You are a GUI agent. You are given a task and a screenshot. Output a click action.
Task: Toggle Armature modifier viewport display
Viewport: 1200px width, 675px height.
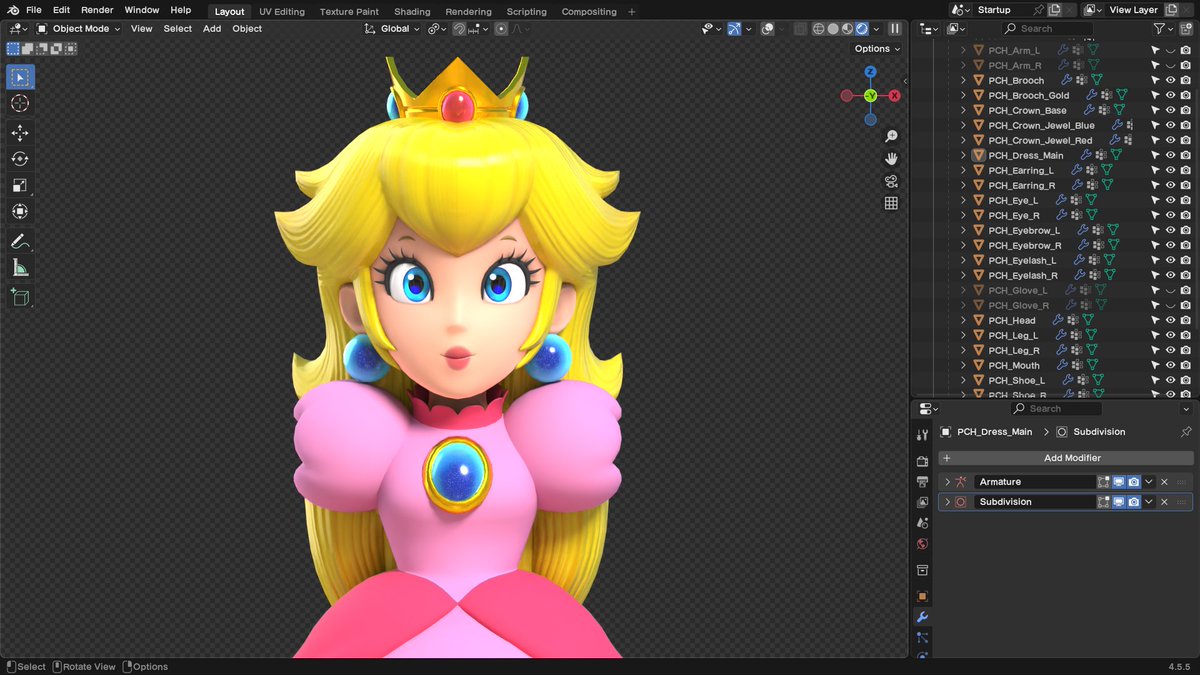coord(1119,482)
